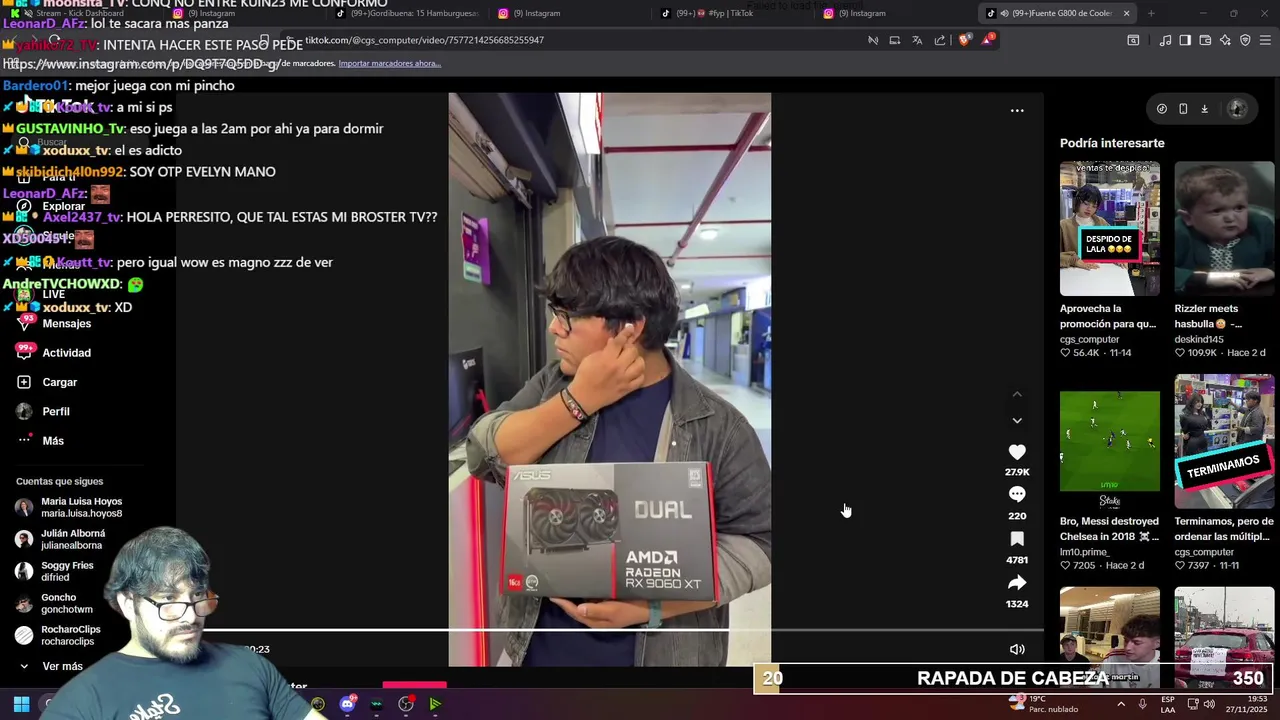Click the translate page icon in address bar
Viewport: 1280px width, 720px height.
(917, 40)
